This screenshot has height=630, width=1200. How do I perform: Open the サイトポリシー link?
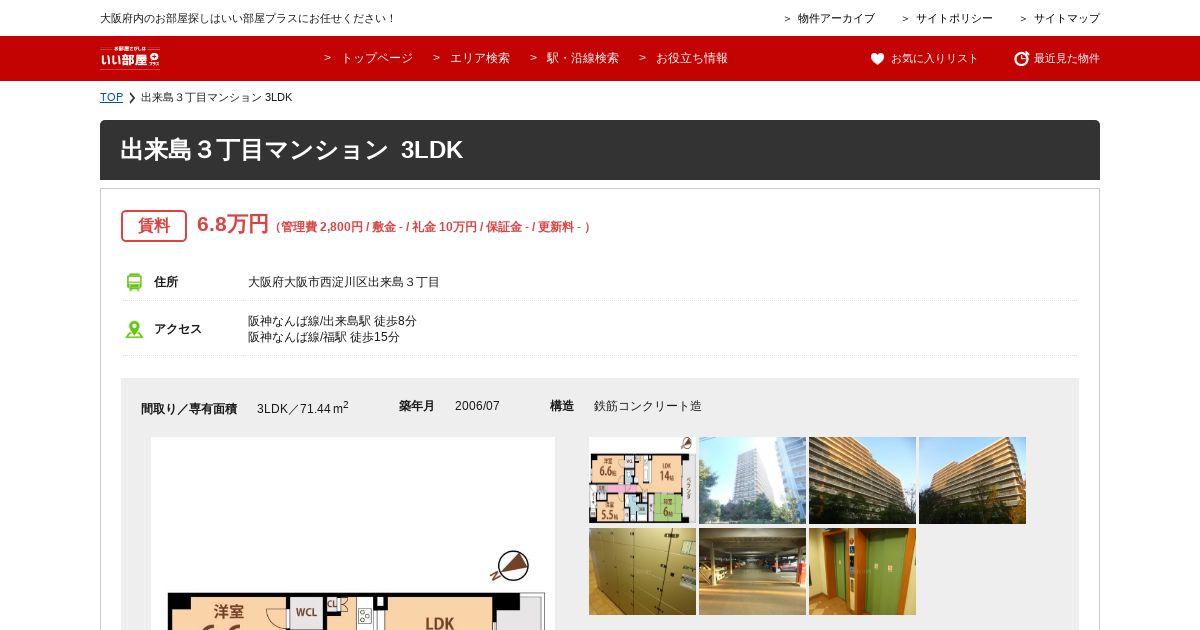[954, 18]
